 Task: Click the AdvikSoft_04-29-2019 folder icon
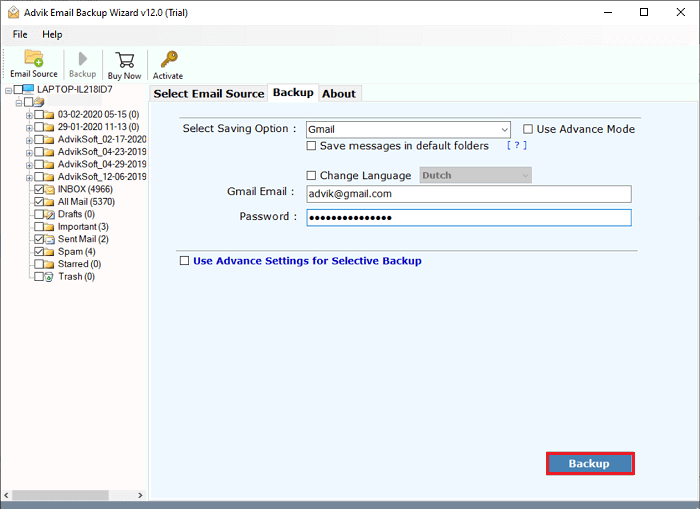50,165
